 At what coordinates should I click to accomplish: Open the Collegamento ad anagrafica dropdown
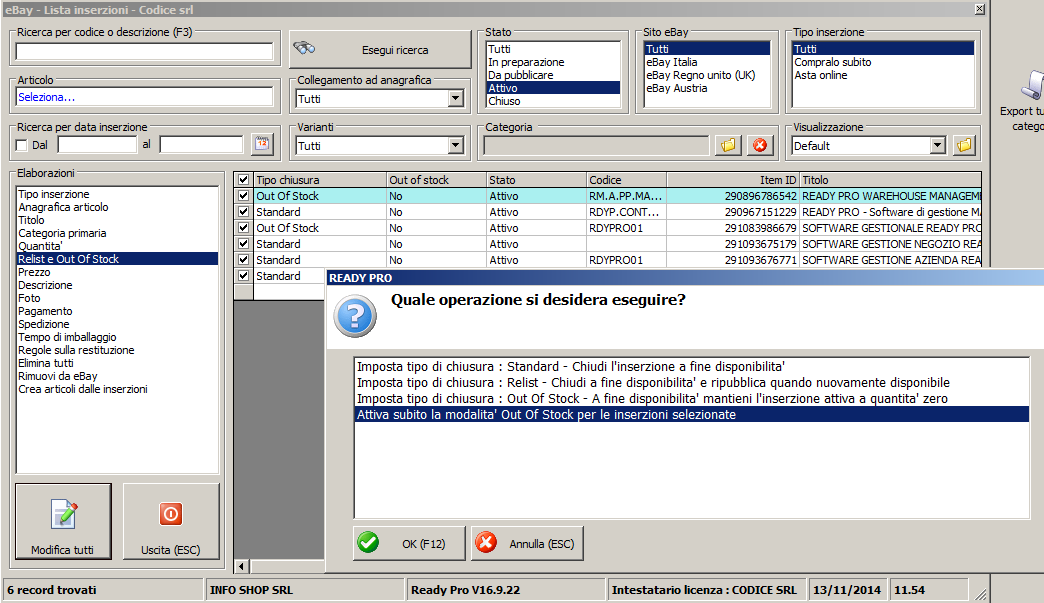pyautogui.click(x=455, y=99)
